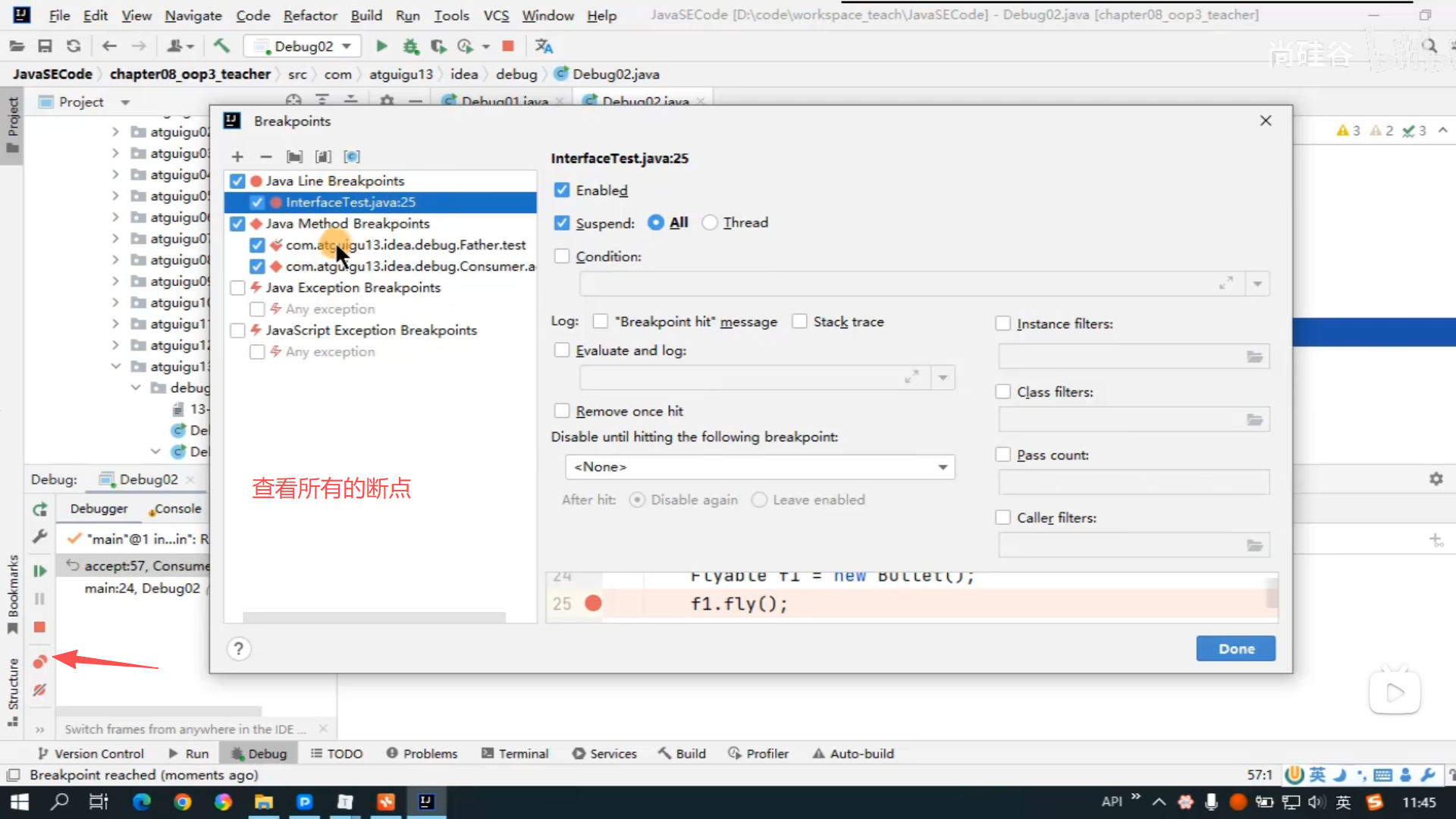
Task: Select the Thread suspend radio button
Action: click(710, 223)
